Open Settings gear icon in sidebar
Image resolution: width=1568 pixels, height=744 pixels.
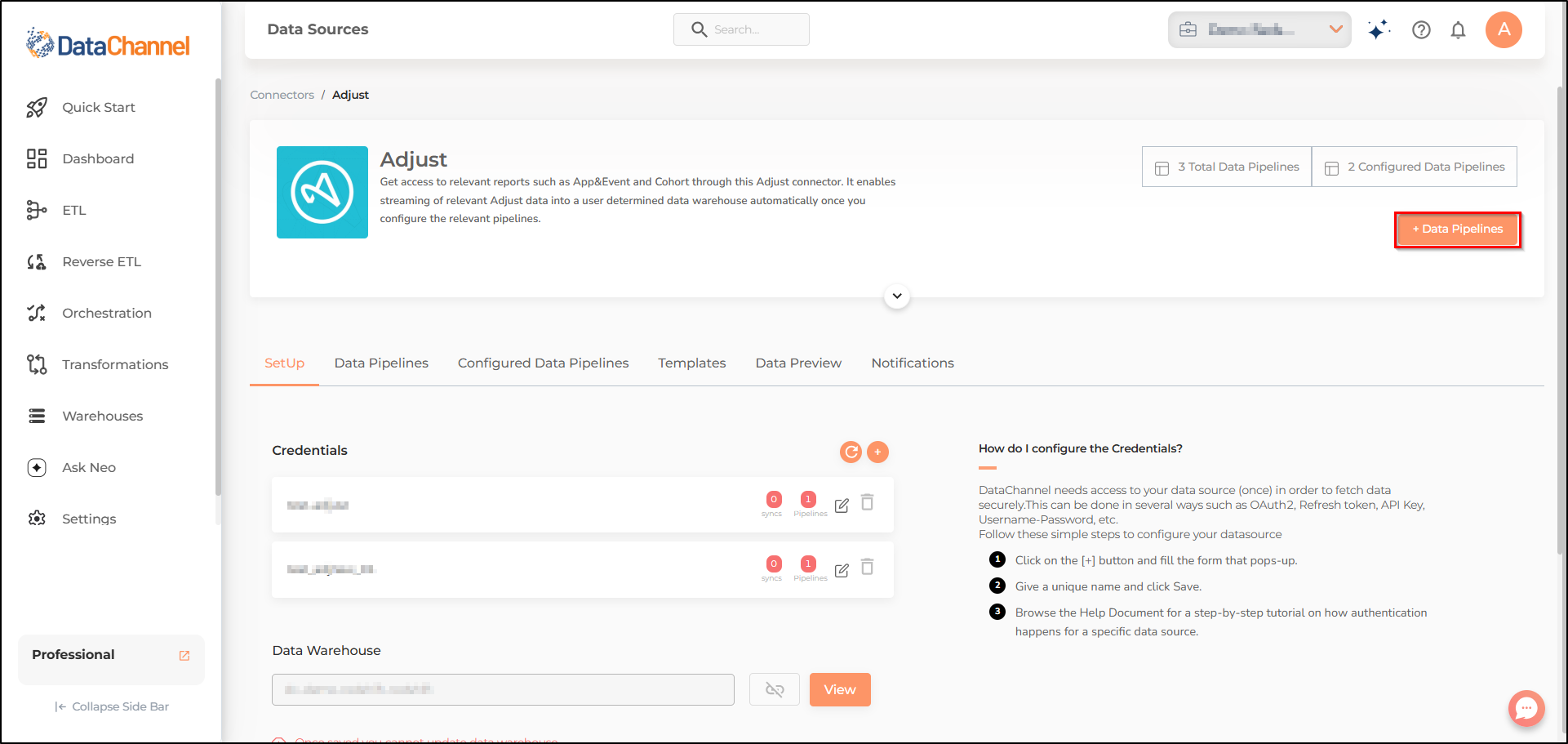point(37,519)
